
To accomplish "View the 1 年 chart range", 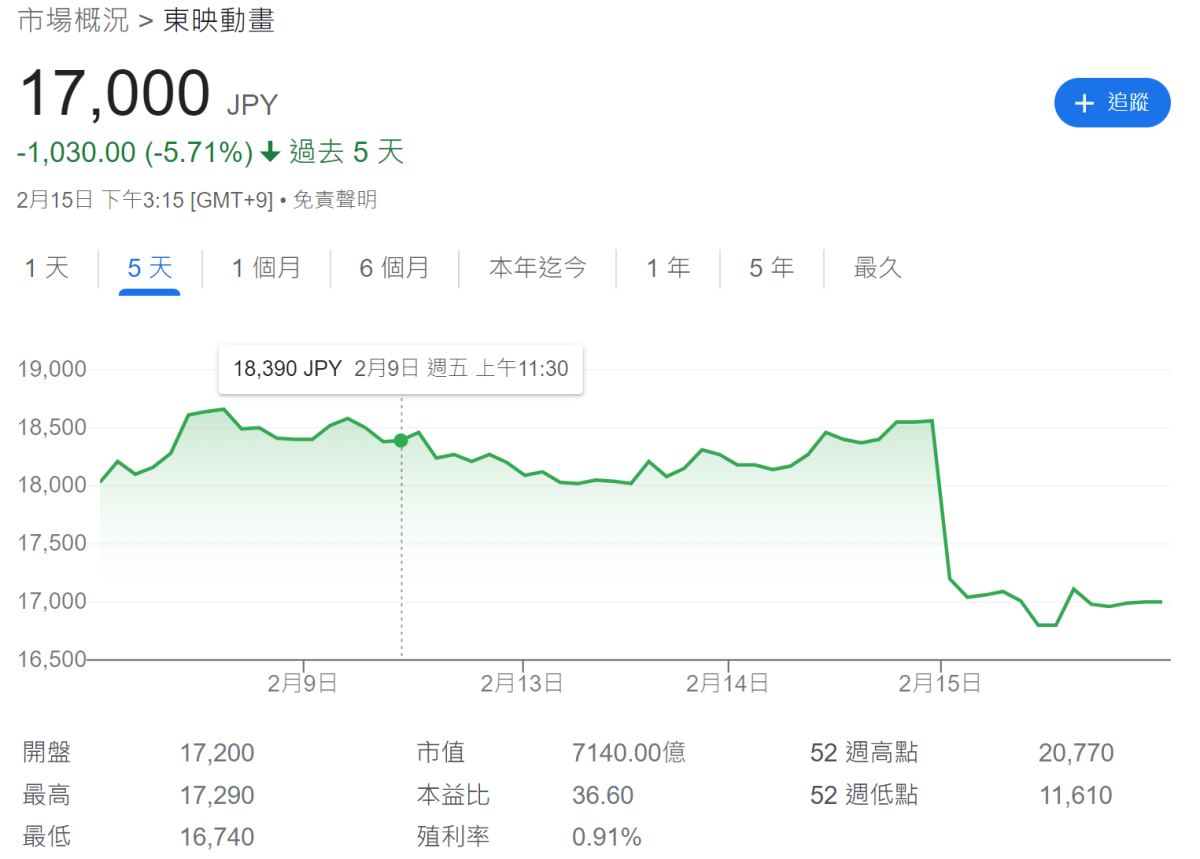I will tap(668, 268).
